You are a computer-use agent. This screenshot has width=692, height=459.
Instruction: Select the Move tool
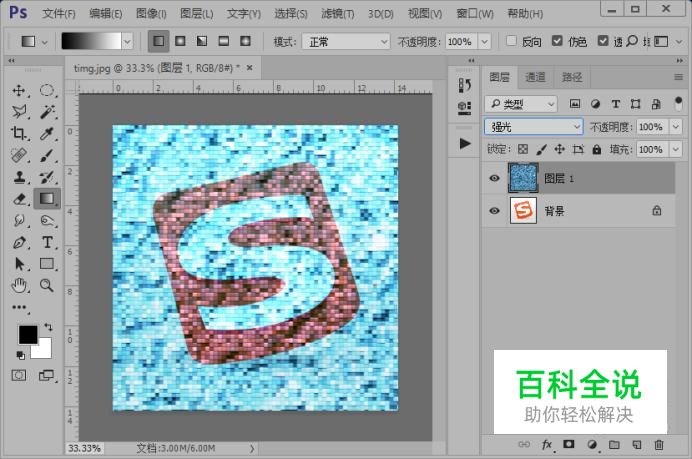[x=19, y=90]
